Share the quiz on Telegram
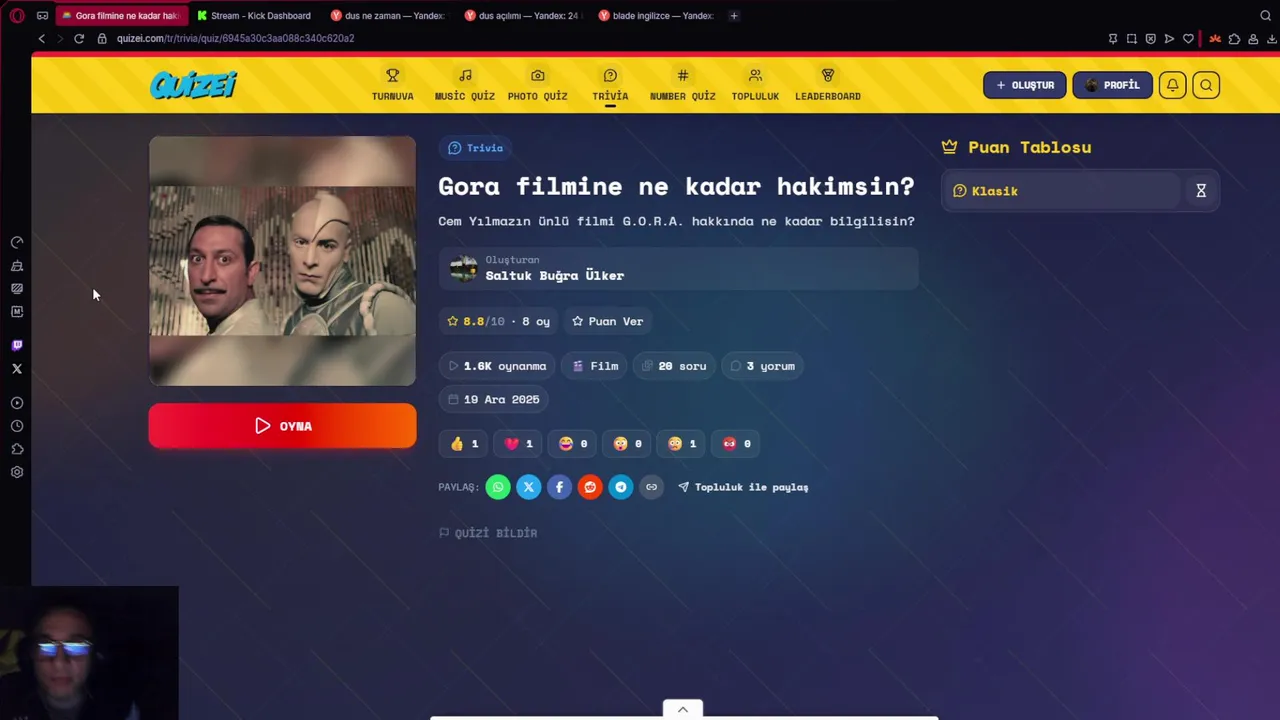The height and width of the screenshot is (720, 1280). click(x=621, y=487)
